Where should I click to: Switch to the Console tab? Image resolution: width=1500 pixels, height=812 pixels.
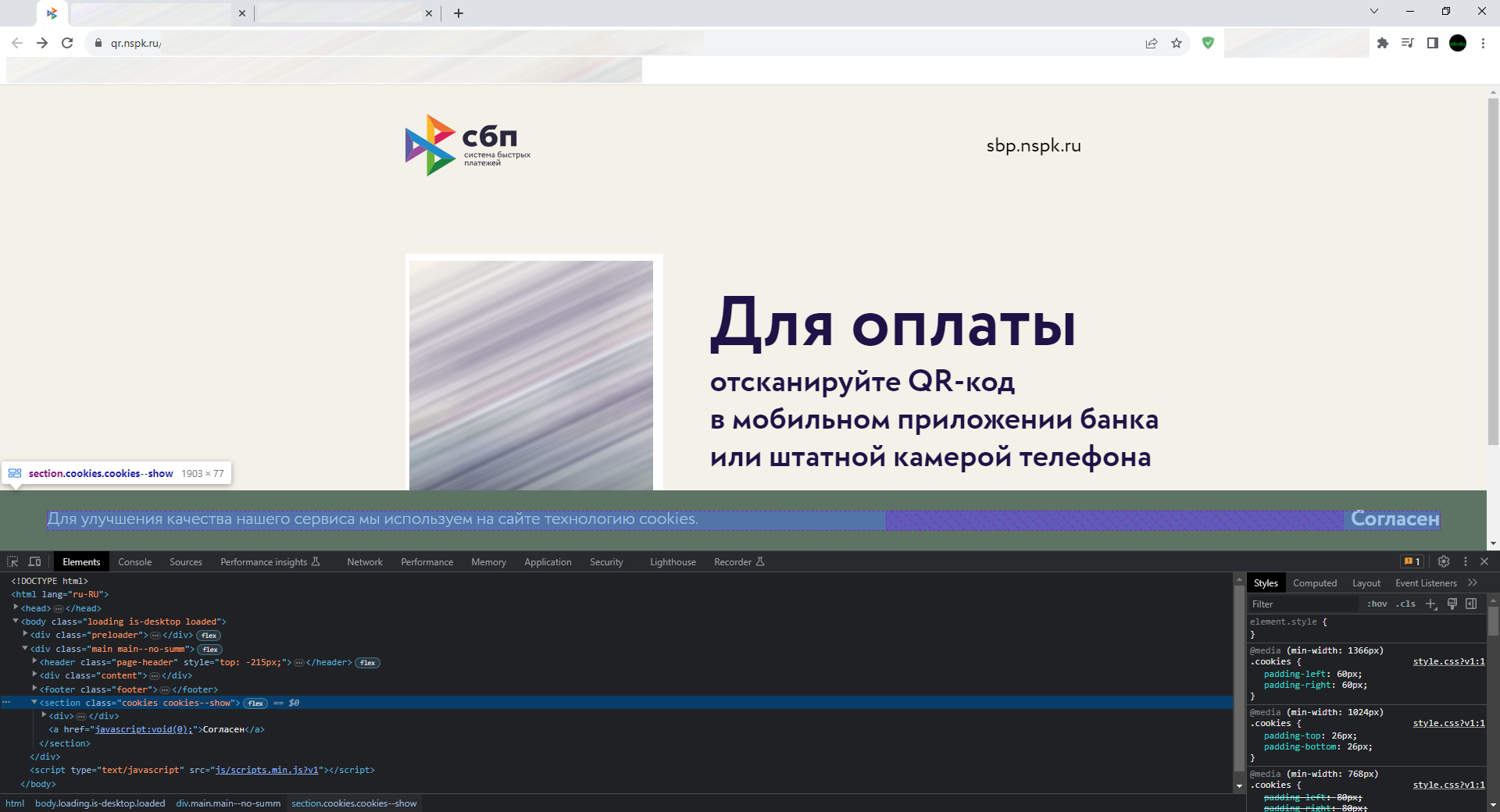[134, 561]
